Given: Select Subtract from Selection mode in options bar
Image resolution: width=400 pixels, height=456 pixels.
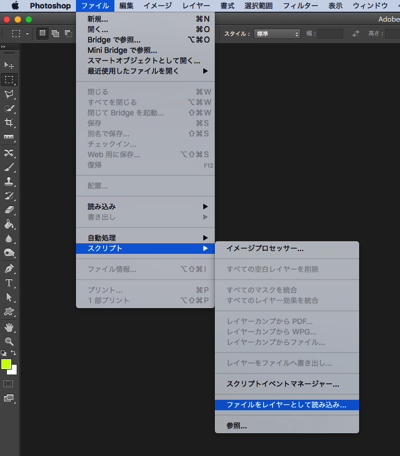Looking at the screenshot, I should pos(68,33).
